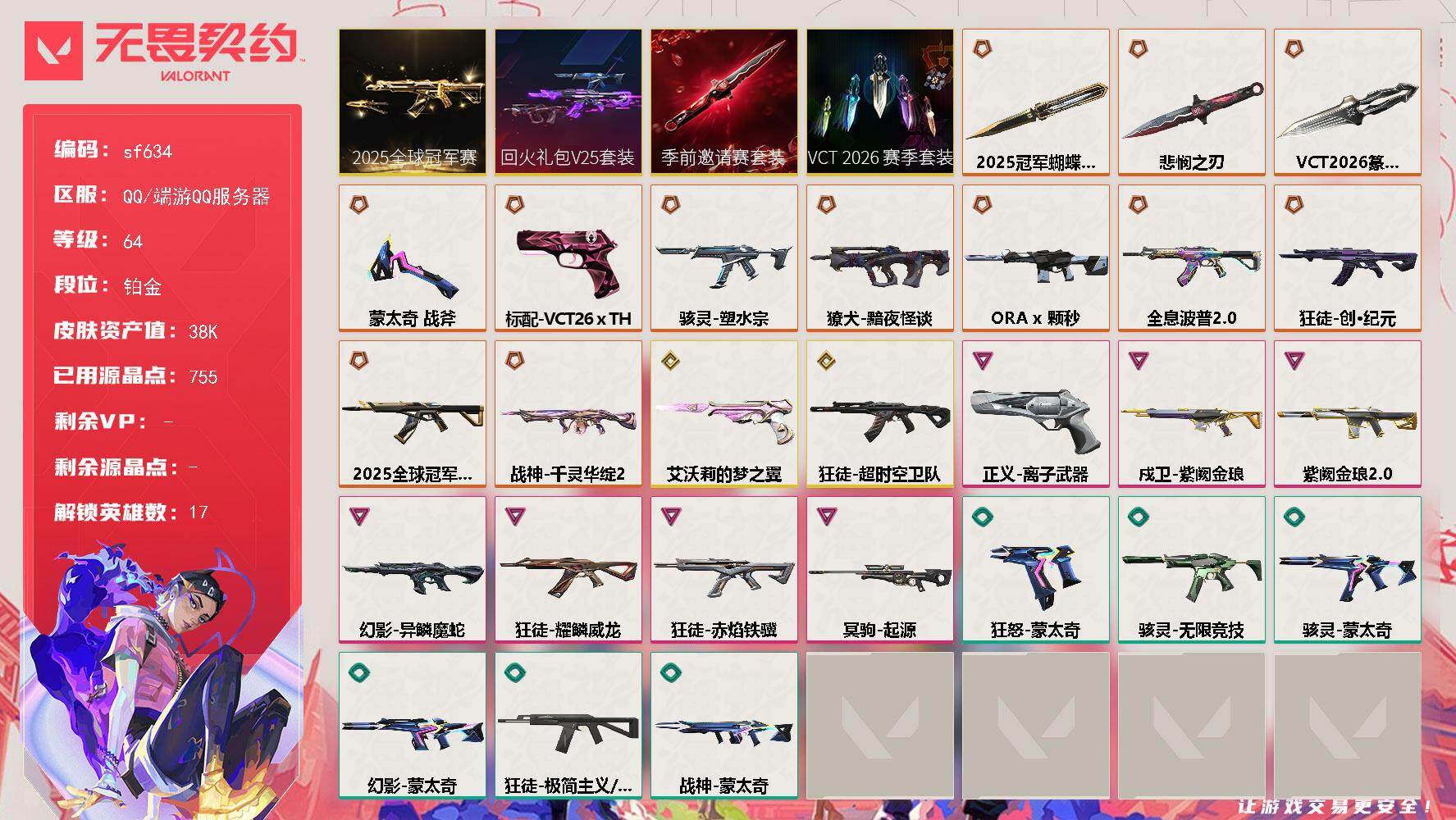This screenshot has height=820, width=1456.
Task: Choose the 冥驹-起源 sniper skin
Action: click(880, 570)
